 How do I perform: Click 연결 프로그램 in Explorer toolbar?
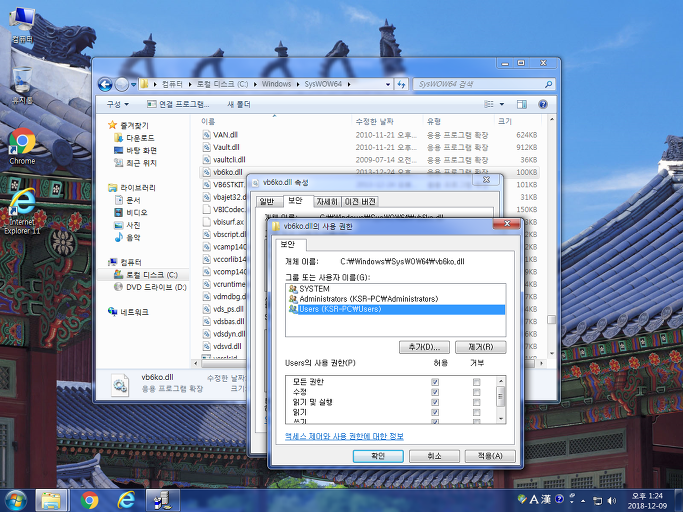point(178,104)
